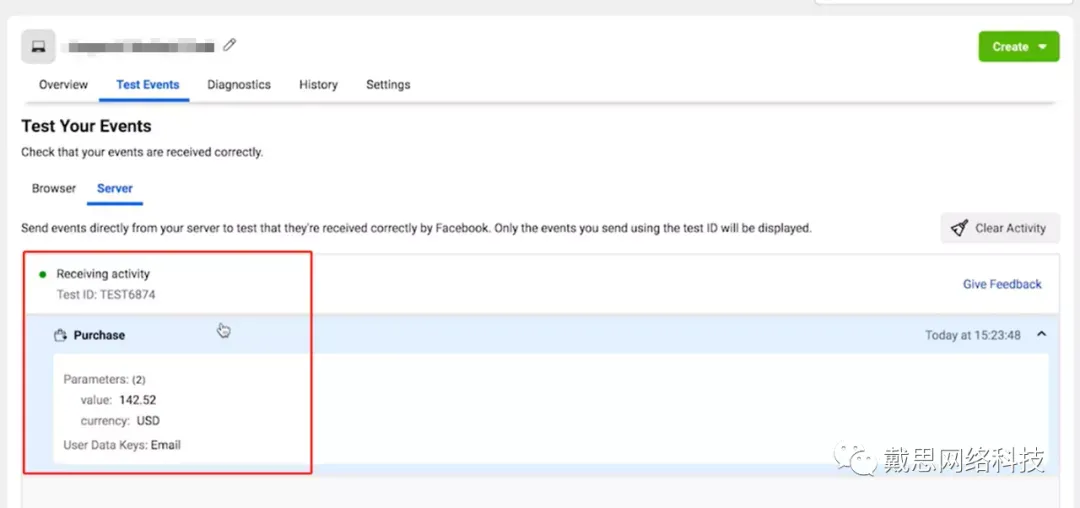This screenshot has width=1080, height=508.
Task: Click the broom icon in Clear Activity
Action: click(x=959, y=229)
